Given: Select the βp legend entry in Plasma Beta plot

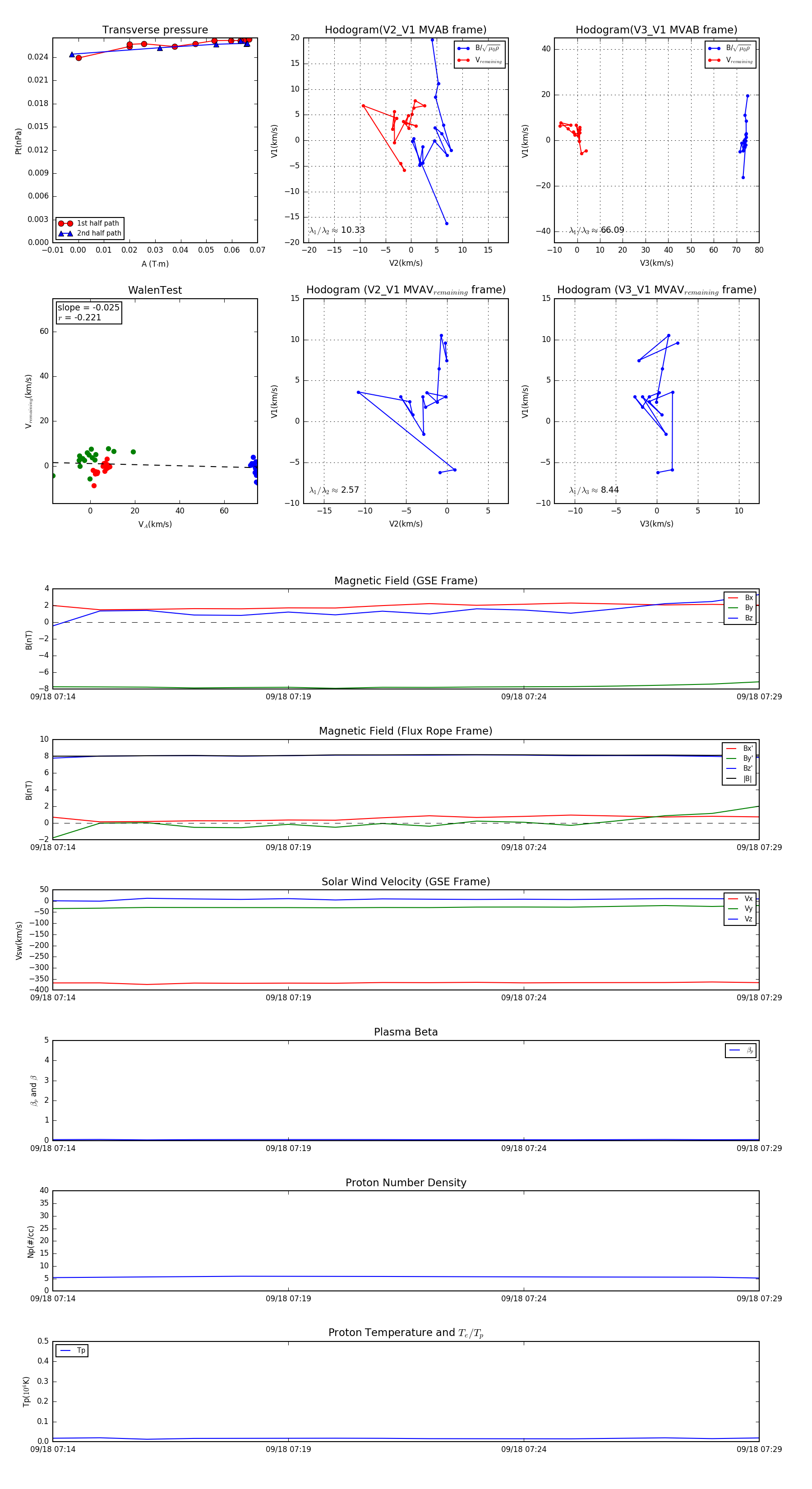Looking at the screenshot, I should click(741, 1050).
